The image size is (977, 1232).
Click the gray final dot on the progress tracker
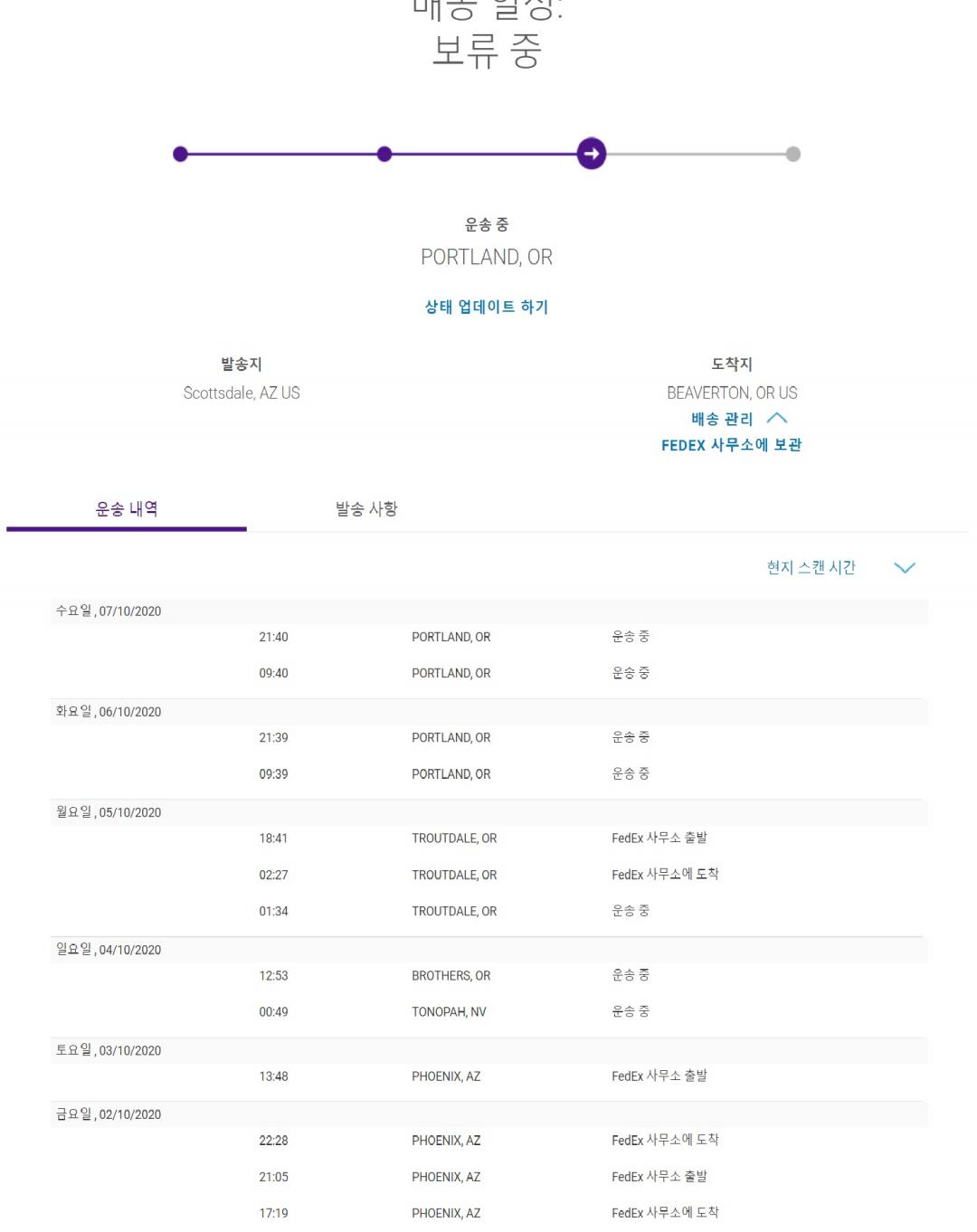pyautogui.click(x=793, y=154)
